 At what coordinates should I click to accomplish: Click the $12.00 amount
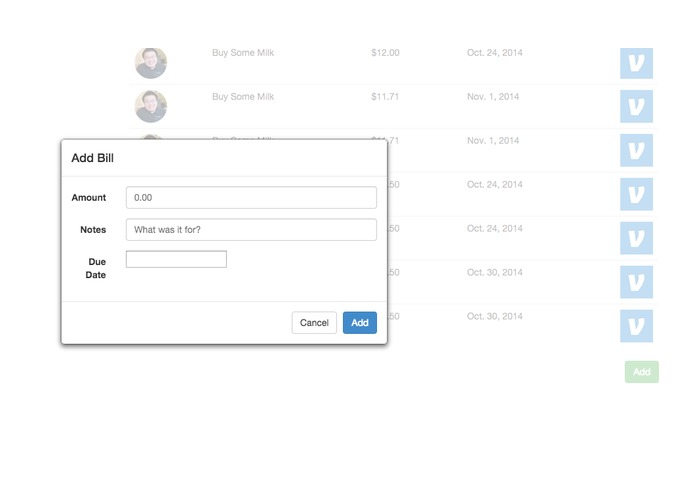pyautogui.click(x=385, y=53)
